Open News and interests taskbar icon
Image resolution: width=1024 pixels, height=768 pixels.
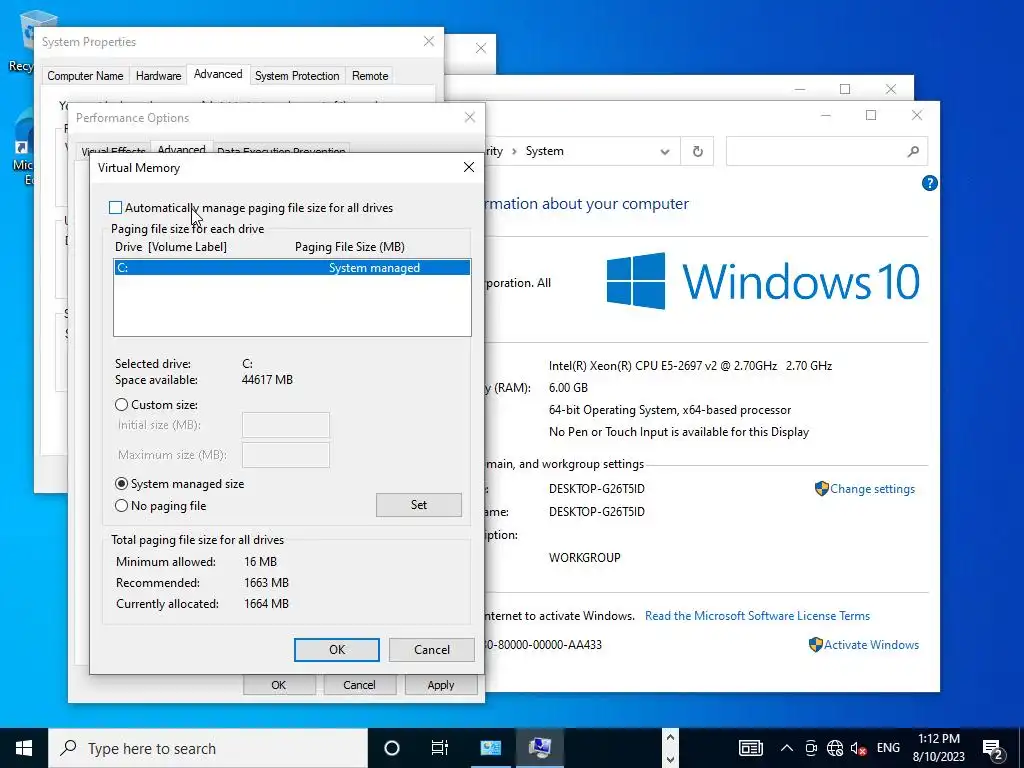750,748
